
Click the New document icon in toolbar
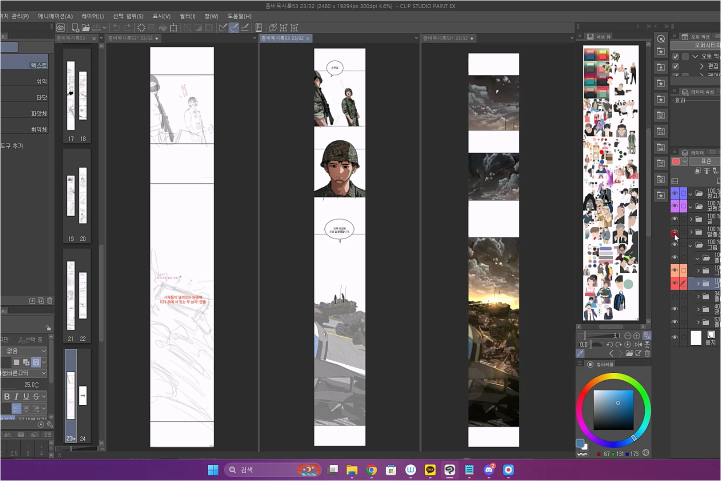click(75, 28)
